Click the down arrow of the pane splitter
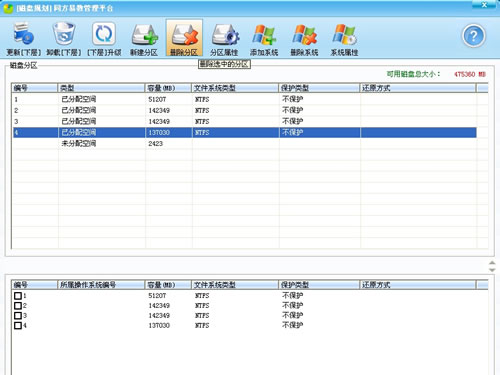 coord(492,269)
